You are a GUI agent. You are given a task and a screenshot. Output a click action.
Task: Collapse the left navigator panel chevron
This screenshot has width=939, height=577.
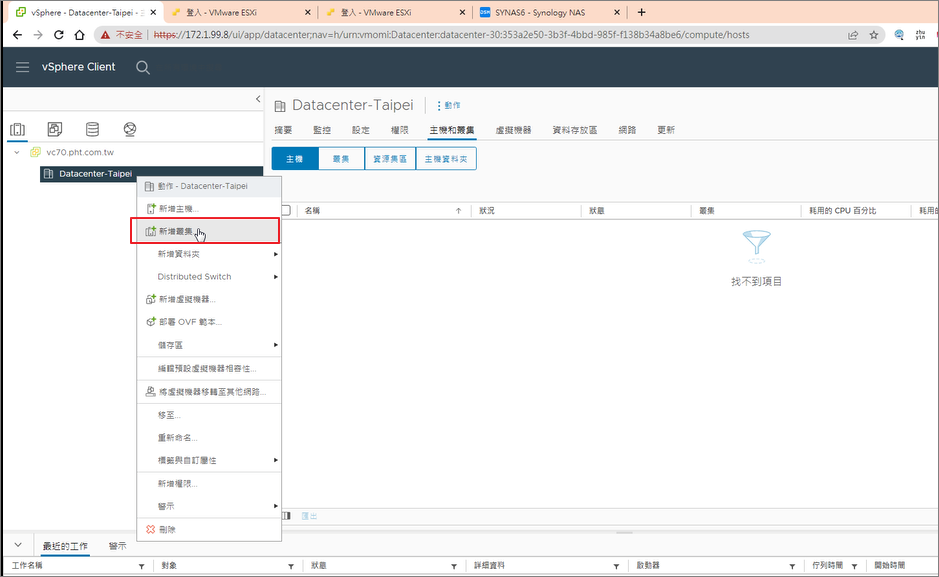click(x=258, y=99)
